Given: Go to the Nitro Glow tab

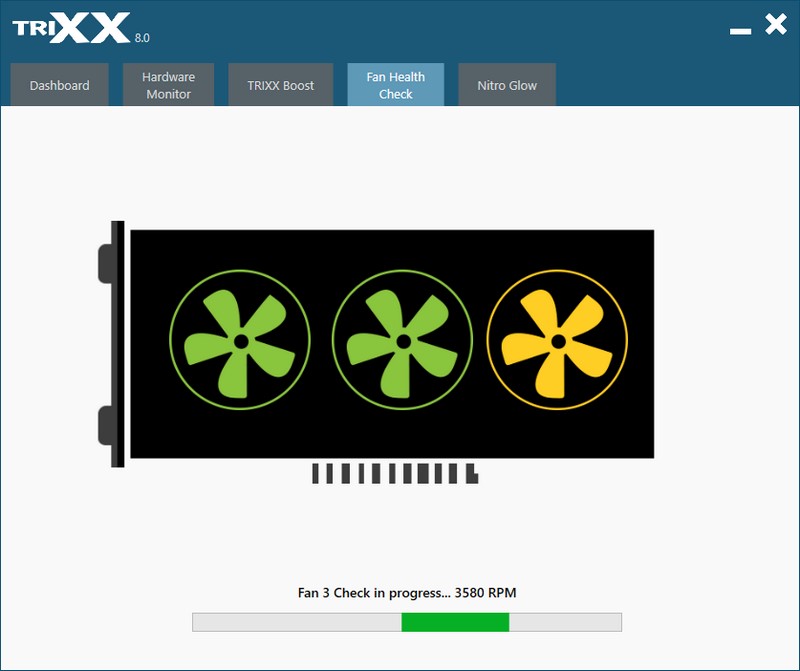Looking at the screenshot, I should (x=507, y=85).
